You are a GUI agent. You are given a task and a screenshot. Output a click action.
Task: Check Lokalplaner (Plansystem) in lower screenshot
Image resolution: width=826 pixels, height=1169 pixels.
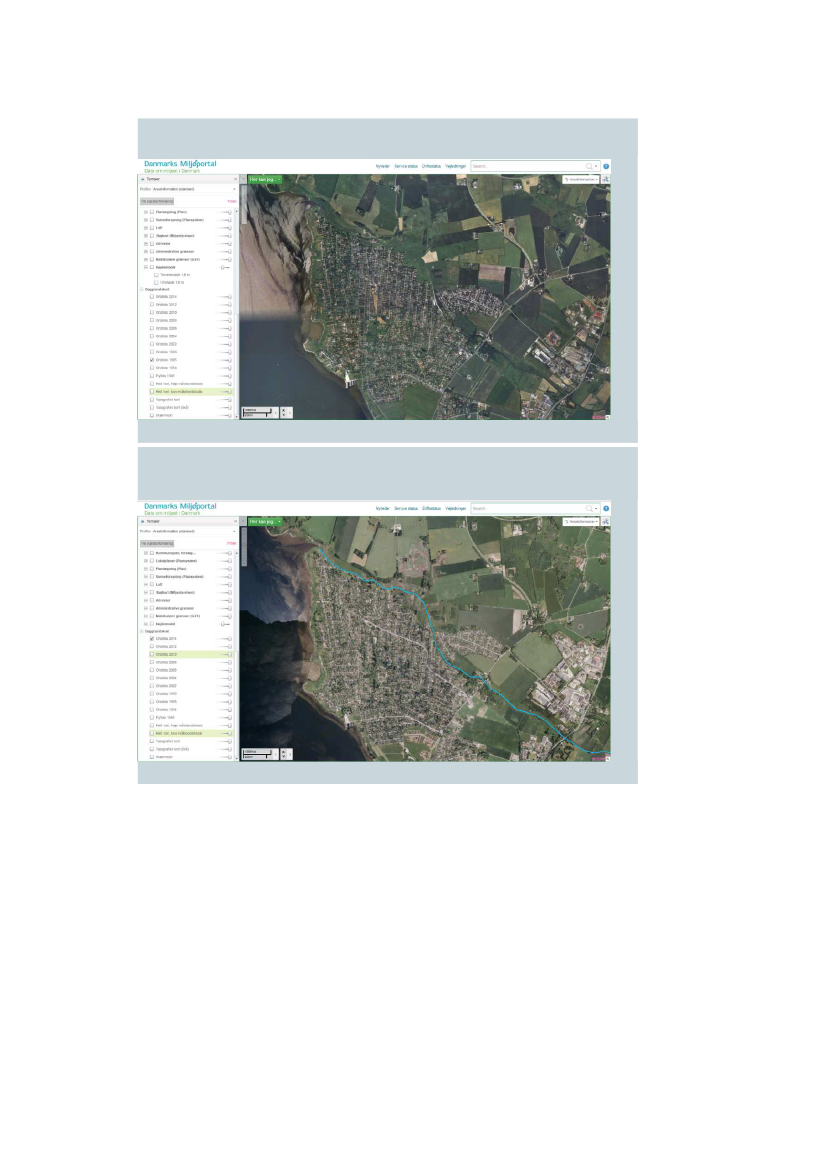click(152, 561)
